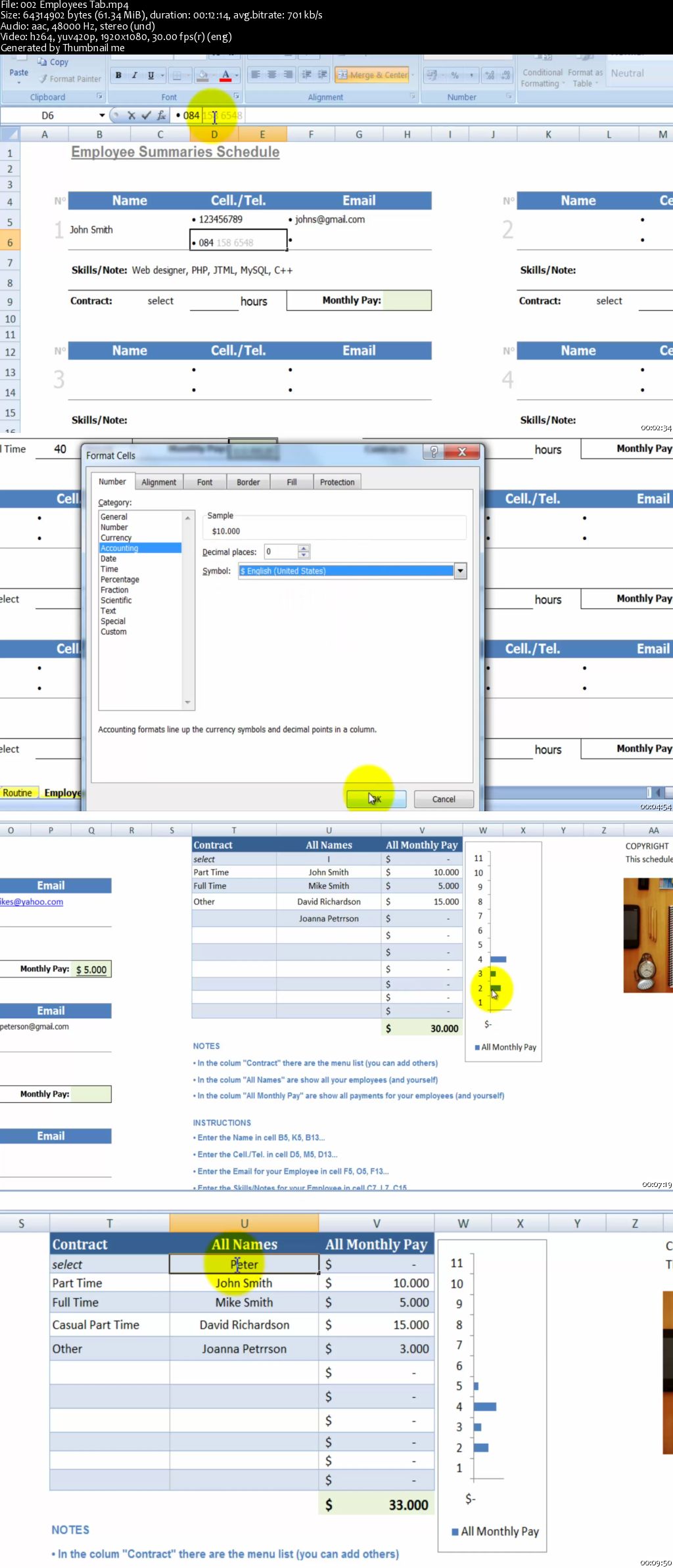This screenshot has height=1568, width=673.
Task: Open the Symbol dropdown in Format Cells
Action: 461,571
